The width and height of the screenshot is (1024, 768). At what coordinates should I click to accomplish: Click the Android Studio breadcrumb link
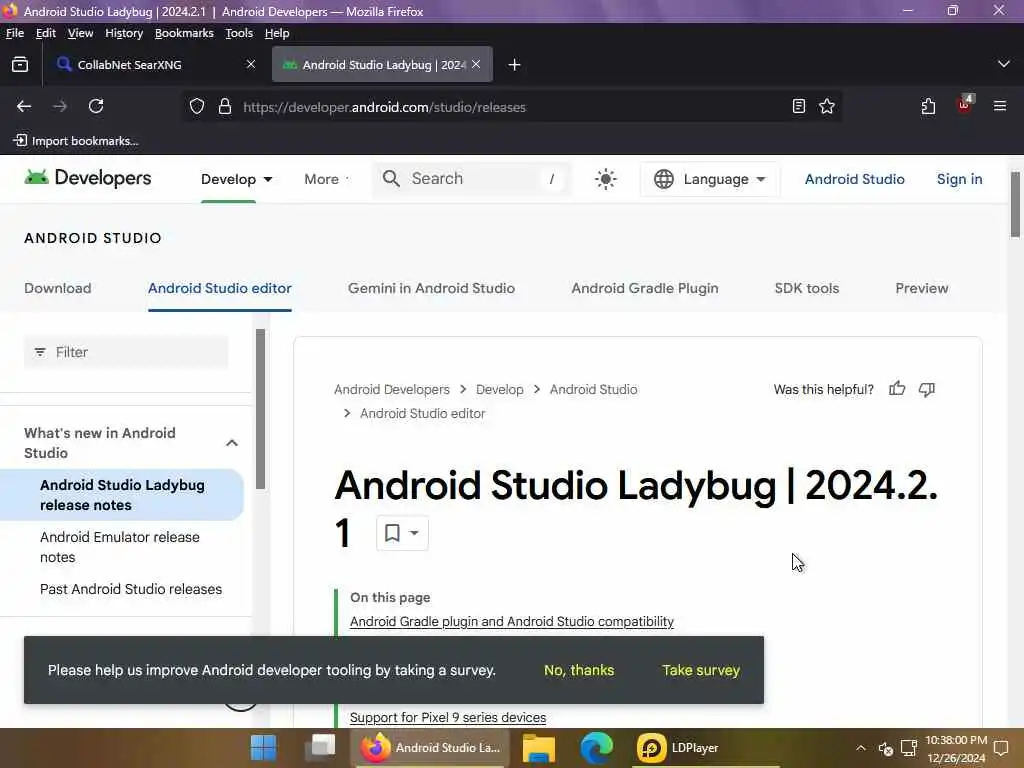(x=593, y=389)
